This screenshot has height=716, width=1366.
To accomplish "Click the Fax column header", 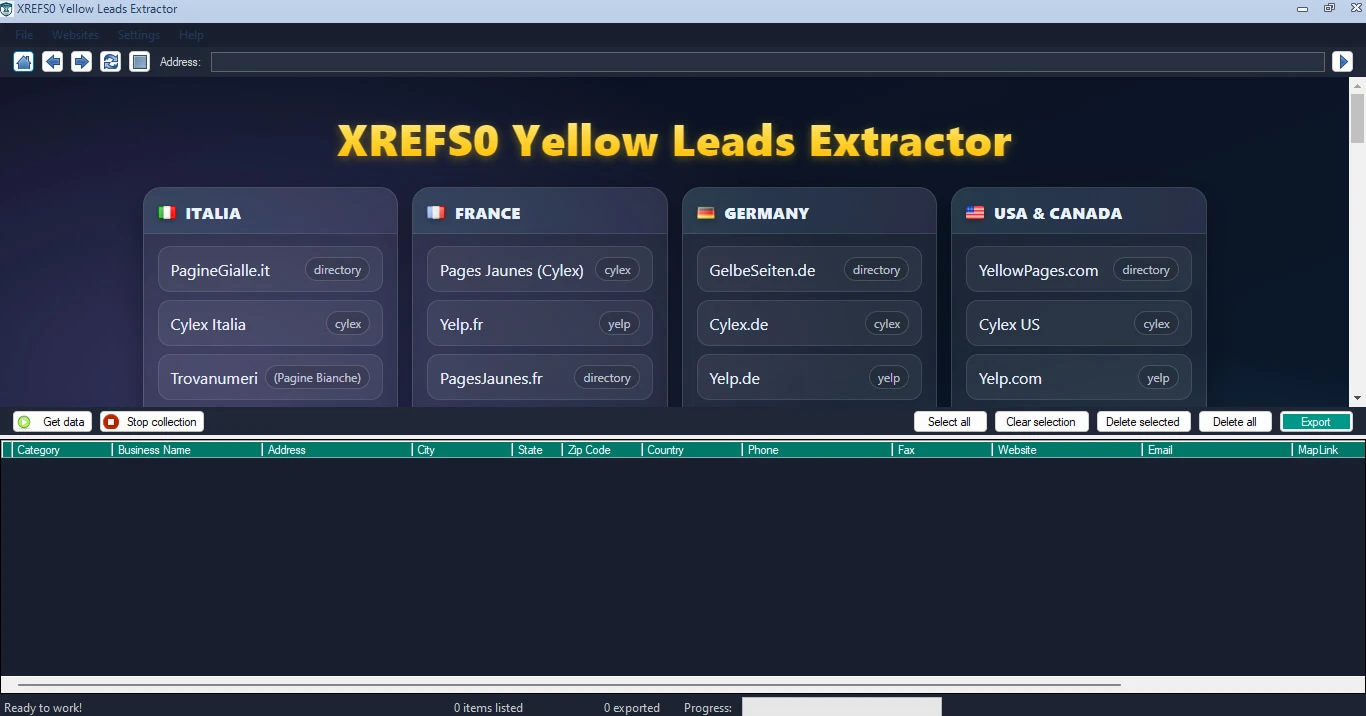I will [x=942, y=450].
